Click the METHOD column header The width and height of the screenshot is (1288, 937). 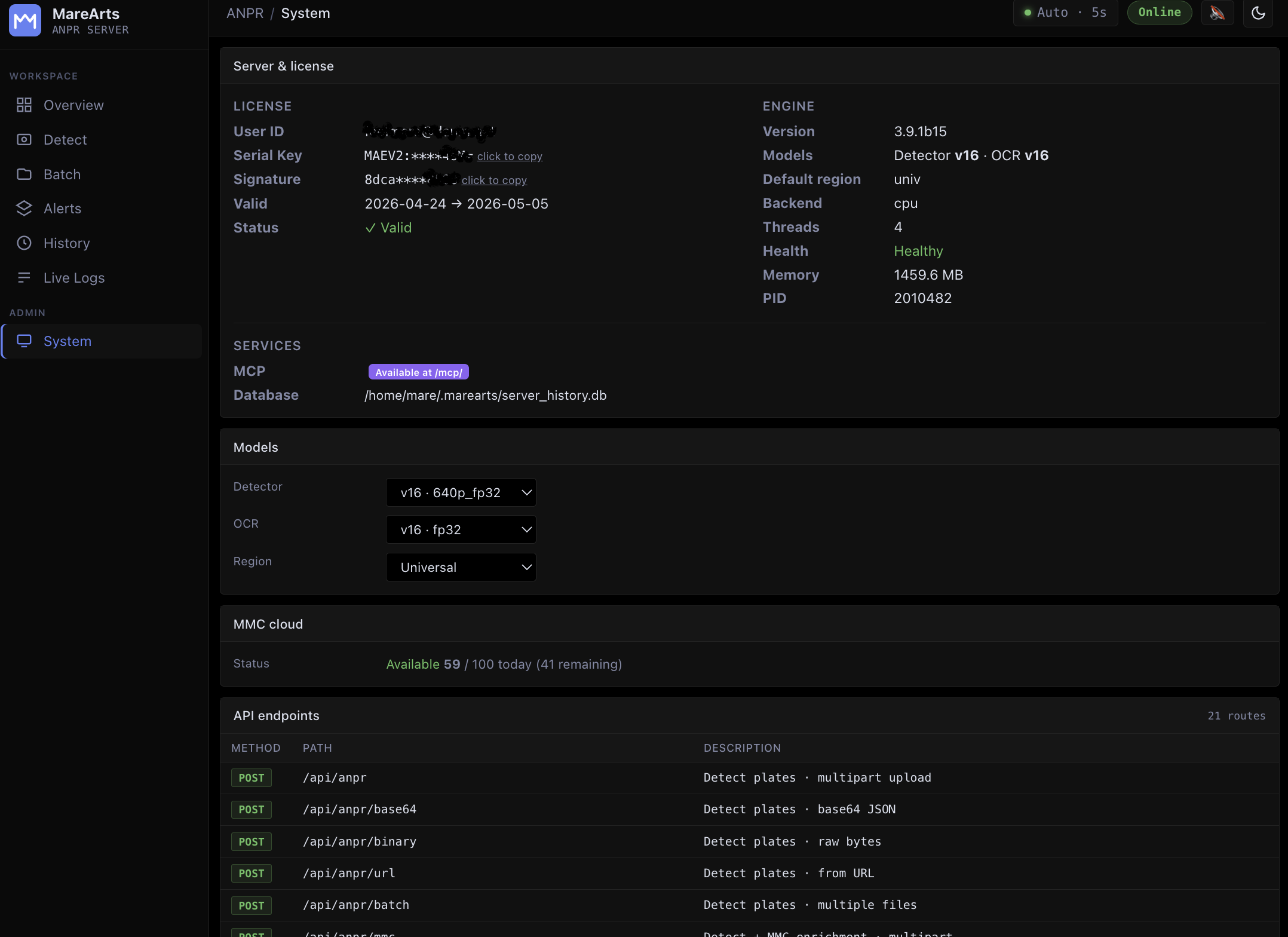(256, 748)
